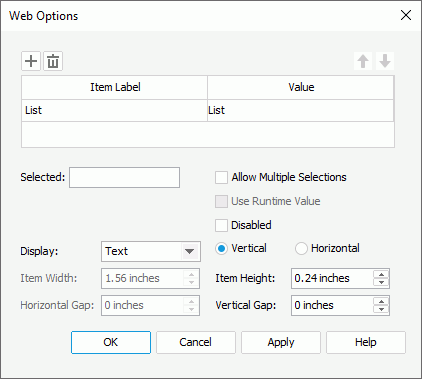Toggle the Use Runtime Value checkbox
Image resolution: width=422 pixels, height=379 pixels.
(x=221, y=201)
